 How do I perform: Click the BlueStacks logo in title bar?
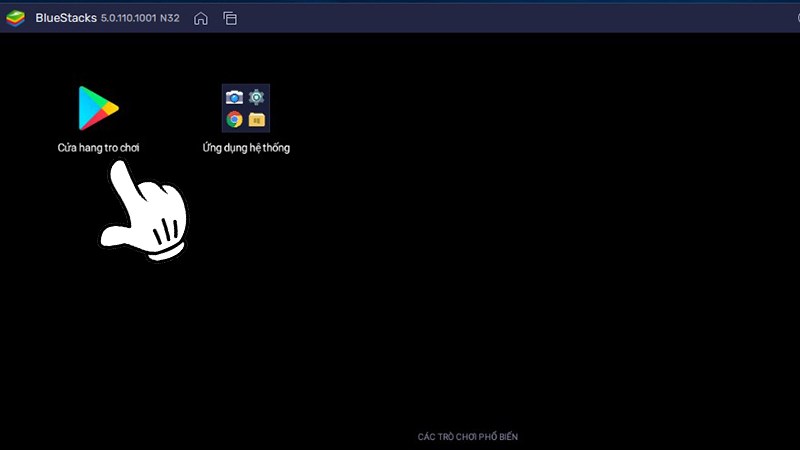coord(15,18)
